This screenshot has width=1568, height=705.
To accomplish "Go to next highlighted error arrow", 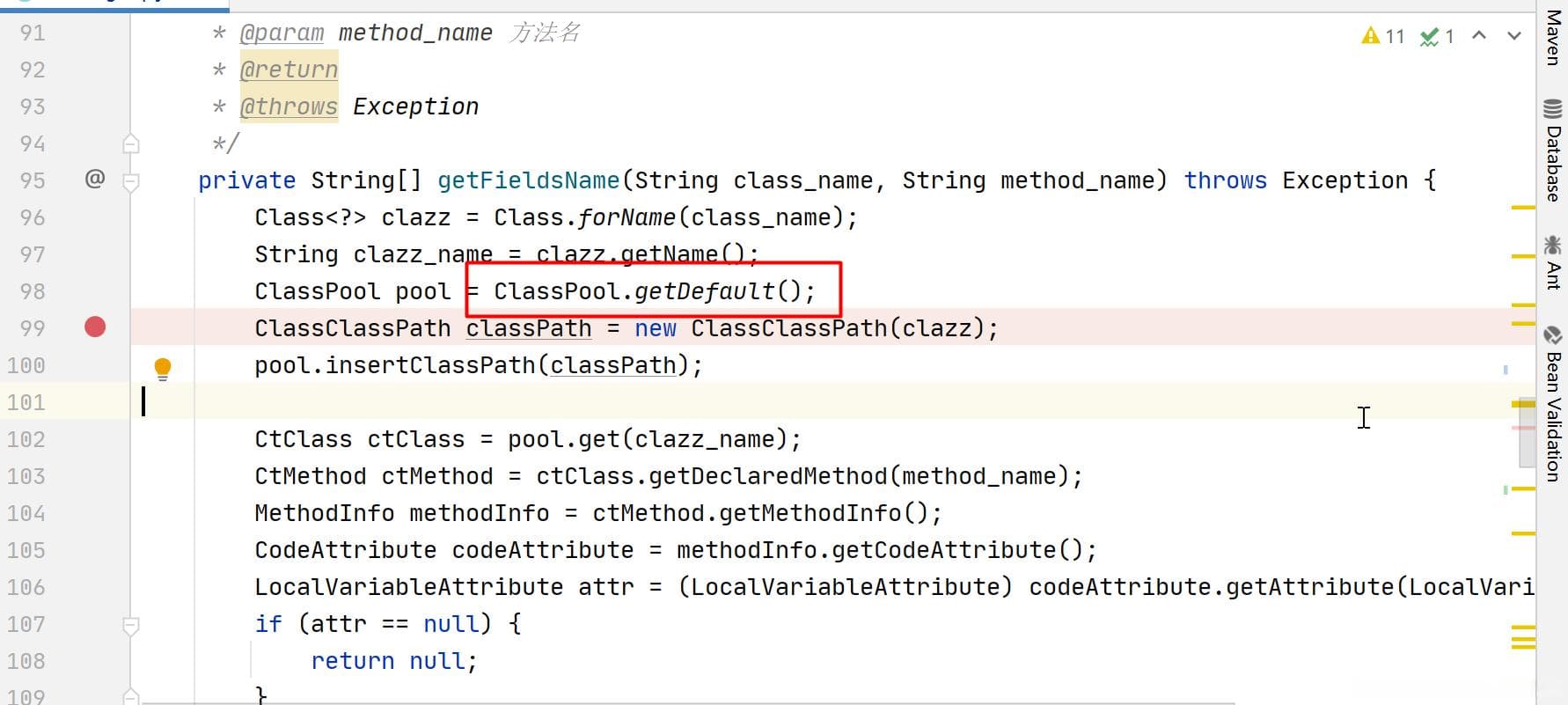I will 1514,35.
